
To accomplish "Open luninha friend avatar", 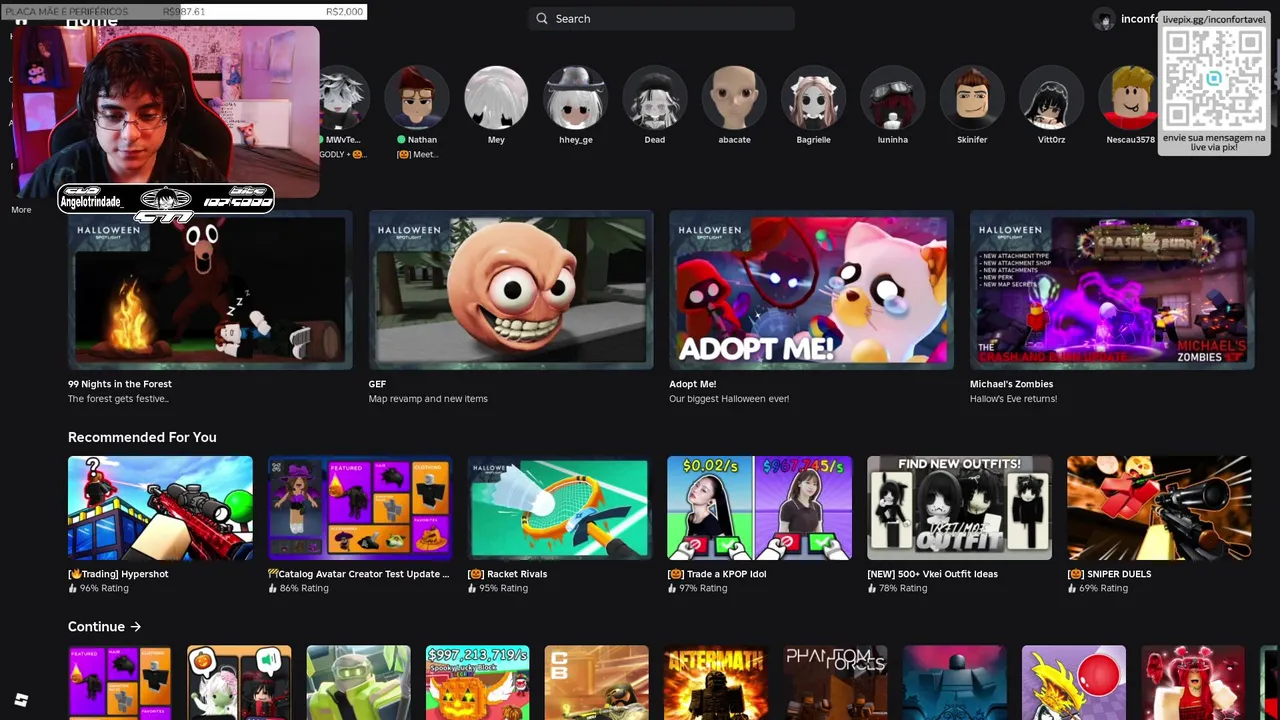I will pos(893,98).
